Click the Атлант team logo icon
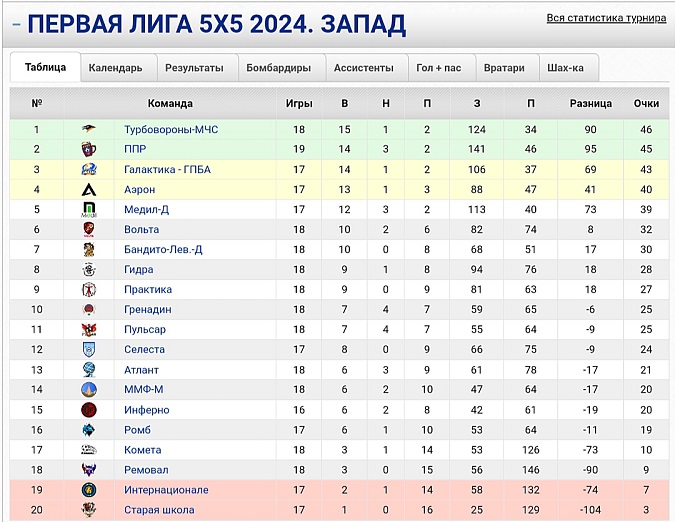 [89, 369]
